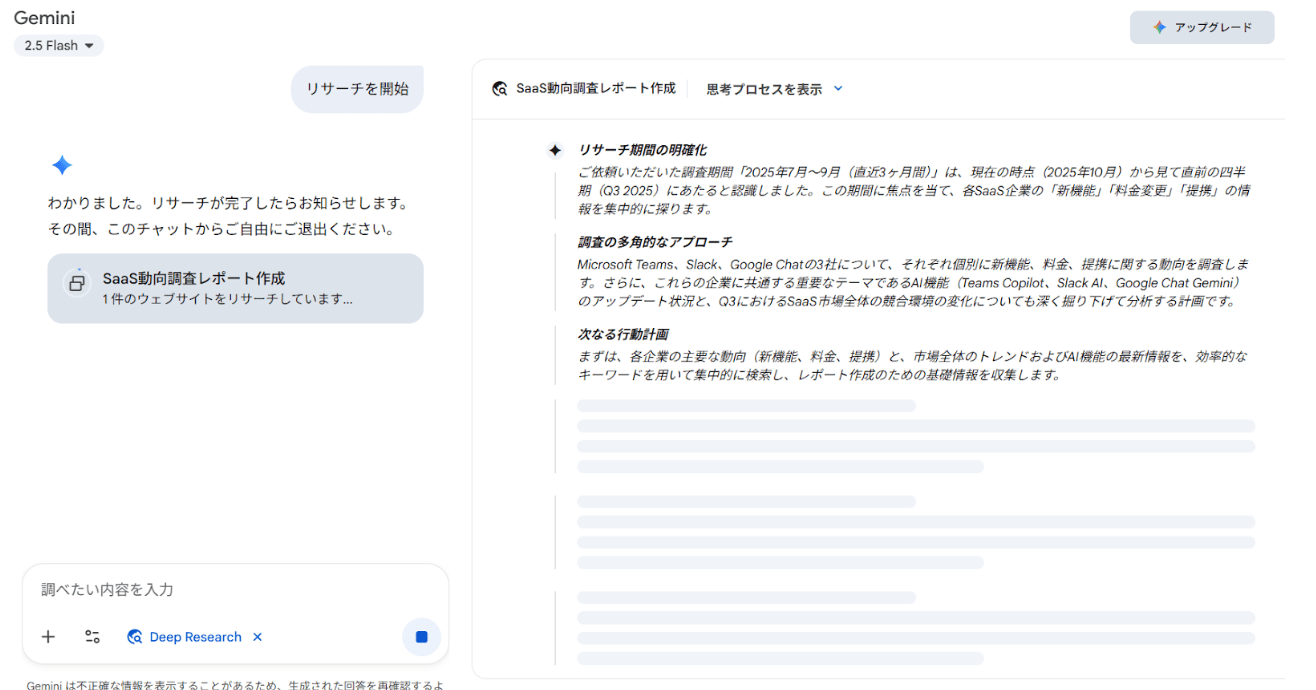The width and height of the screenshot is (1316, 690).
Task: Click the research card document icon
Action: [x=77, y=284]
